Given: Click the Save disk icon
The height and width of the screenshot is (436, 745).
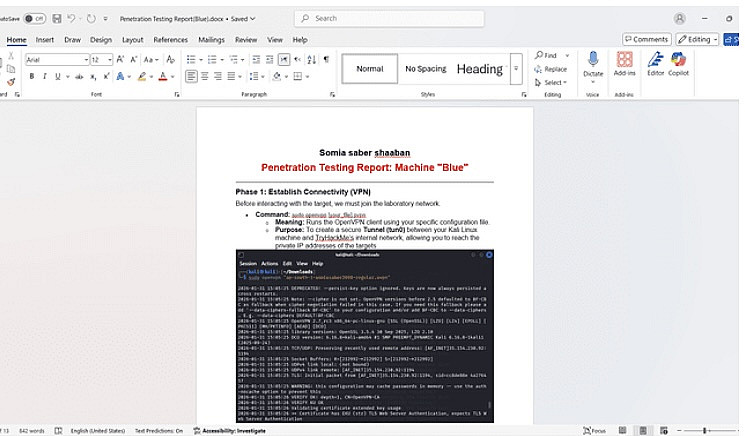Looking at the screenshot, I should click(57, 19).
